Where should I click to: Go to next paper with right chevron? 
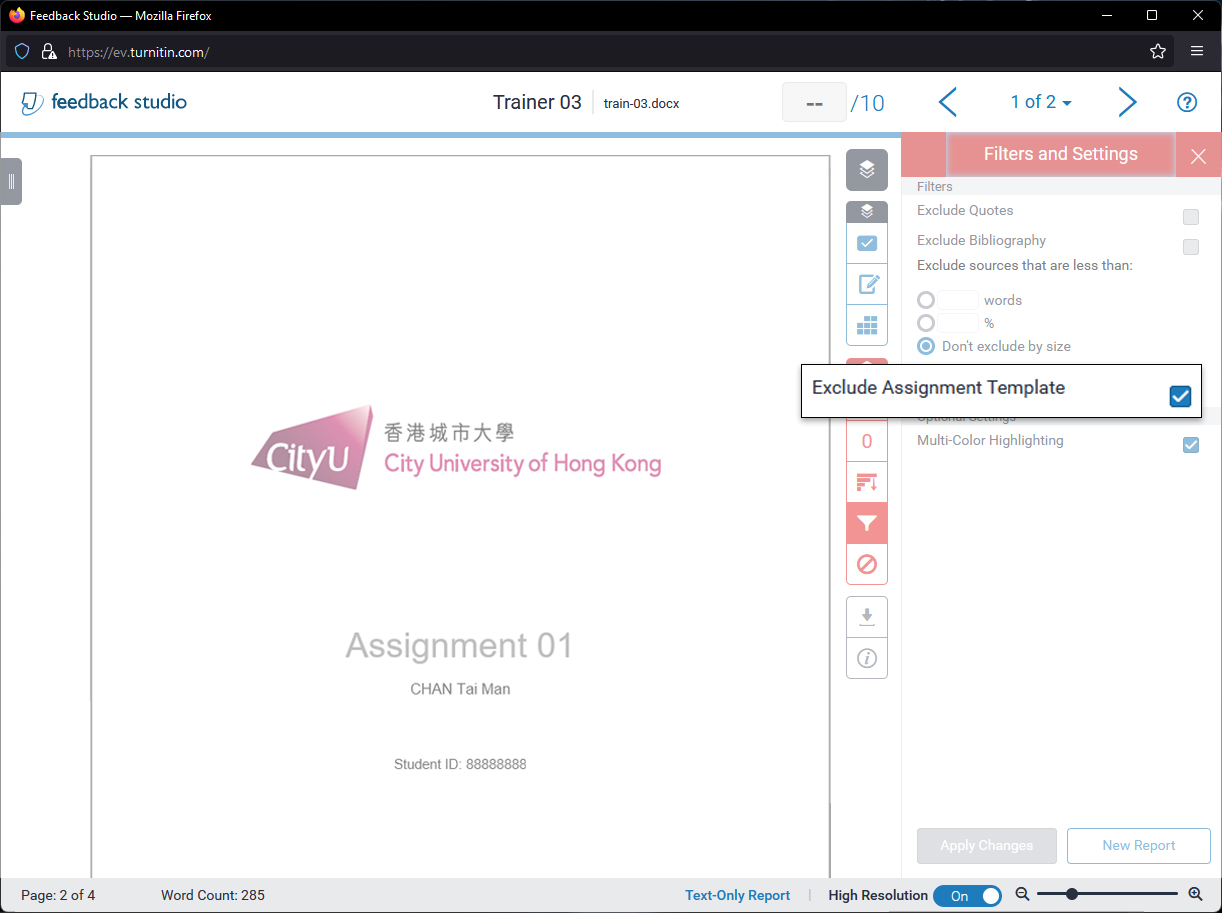pos(1127,102)
